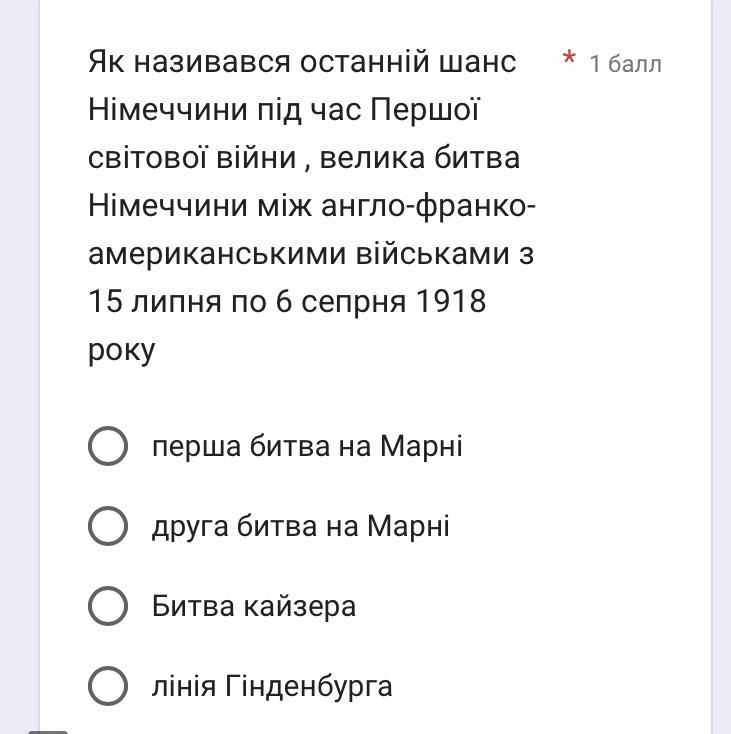Click the line 'світової війни , велика битва'
This screenshot has height=734, width=731.
(304, 158)
